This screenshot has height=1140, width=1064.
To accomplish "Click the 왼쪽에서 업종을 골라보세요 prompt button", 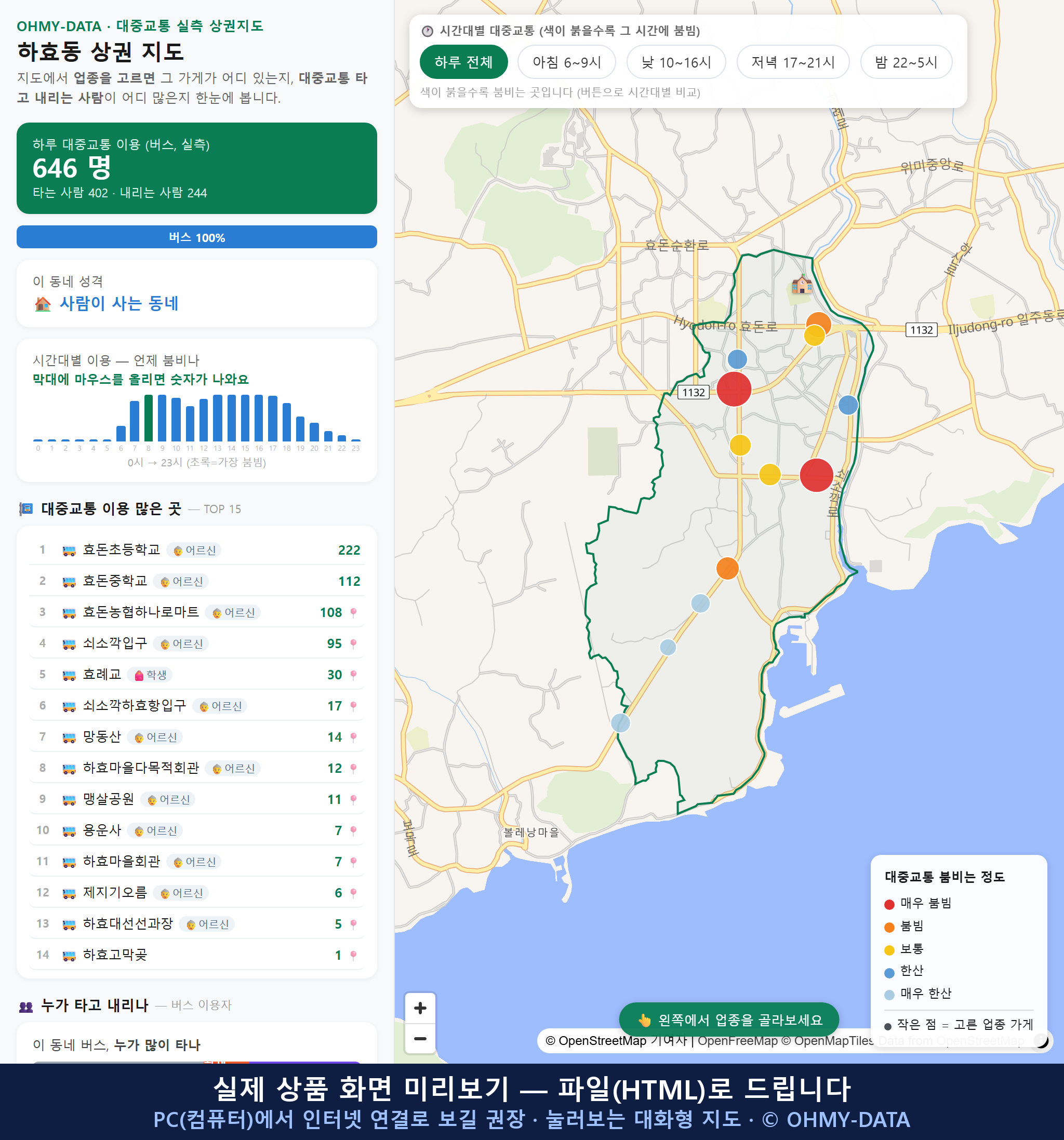I will (729, 1020).
